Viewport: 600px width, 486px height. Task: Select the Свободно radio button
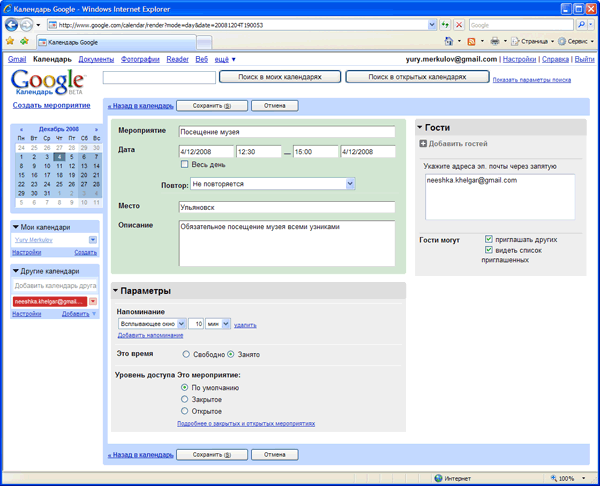[x=186, y=354]
